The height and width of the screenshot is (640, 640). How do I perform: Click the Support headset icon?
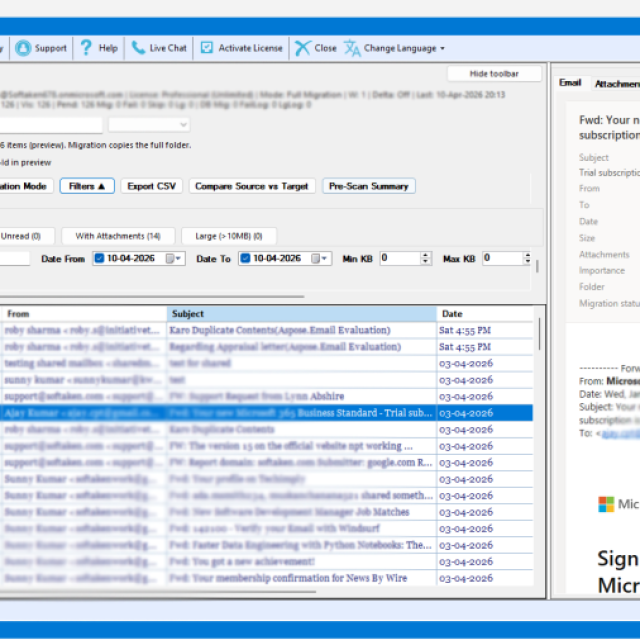pyautogui.click(x=23, y=47)
